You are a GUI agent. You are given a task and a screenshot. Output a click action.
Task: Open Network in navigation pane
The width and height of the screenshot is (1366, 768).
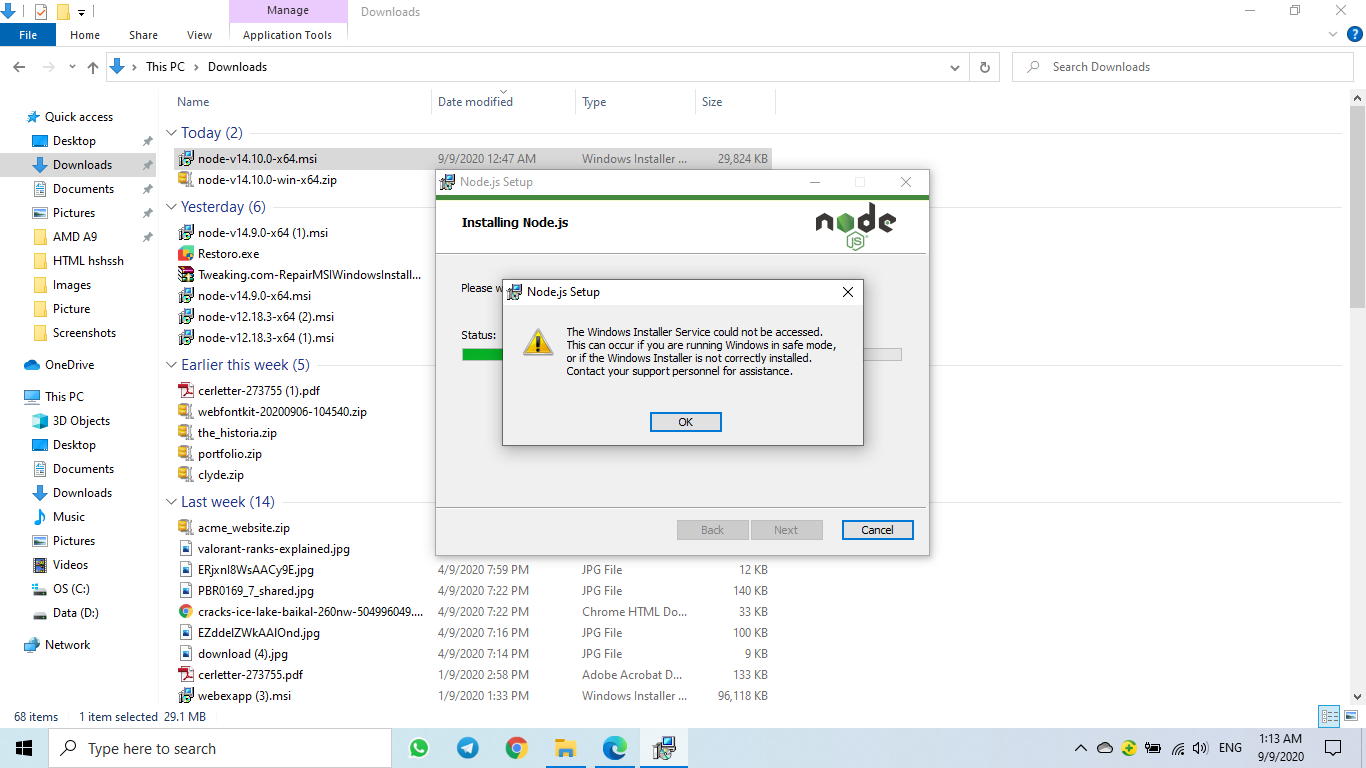67,645
